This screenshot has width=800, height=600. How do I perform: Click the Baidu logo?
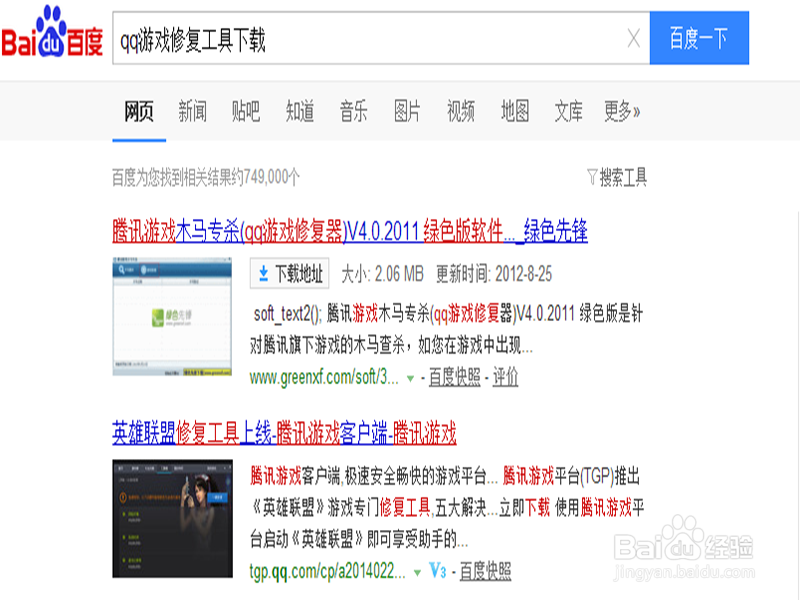point(52,32)
